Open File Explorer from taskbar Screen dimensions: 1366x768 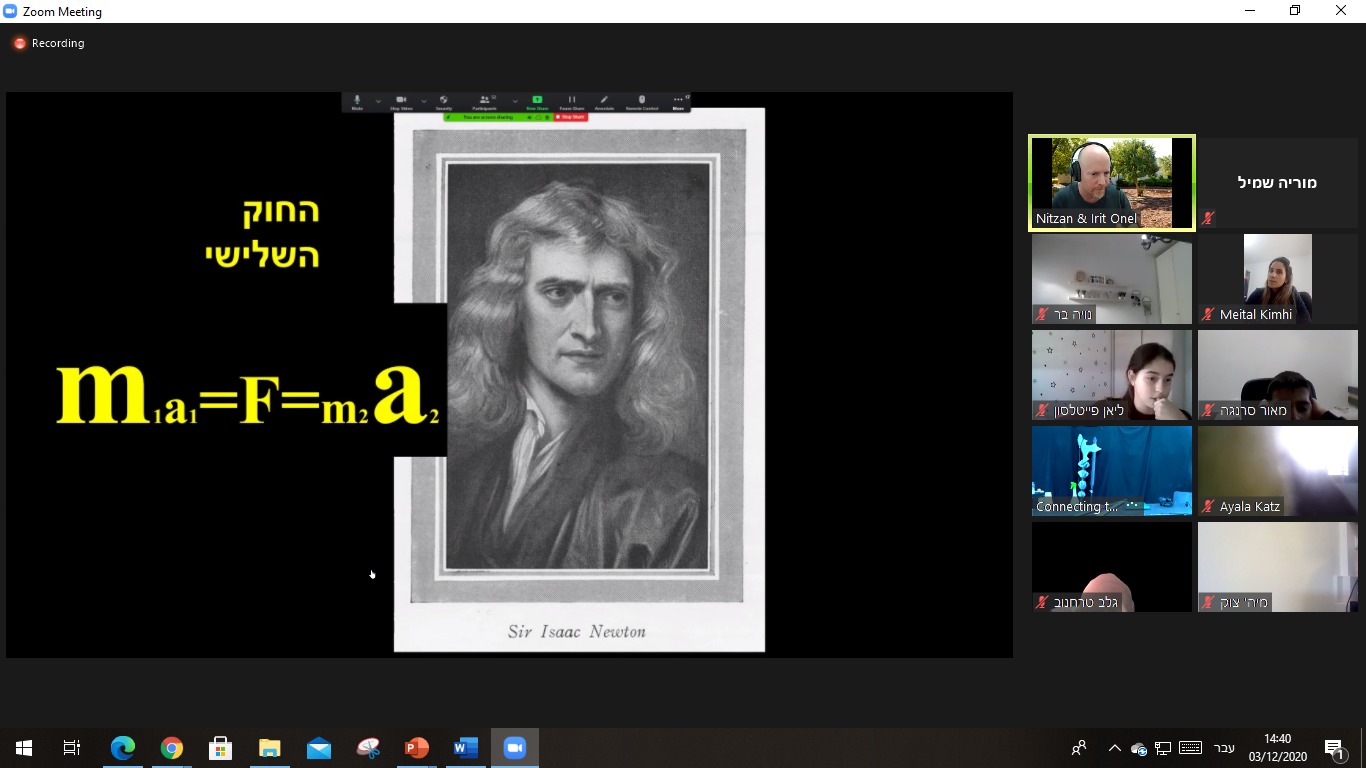coord(270,748)
